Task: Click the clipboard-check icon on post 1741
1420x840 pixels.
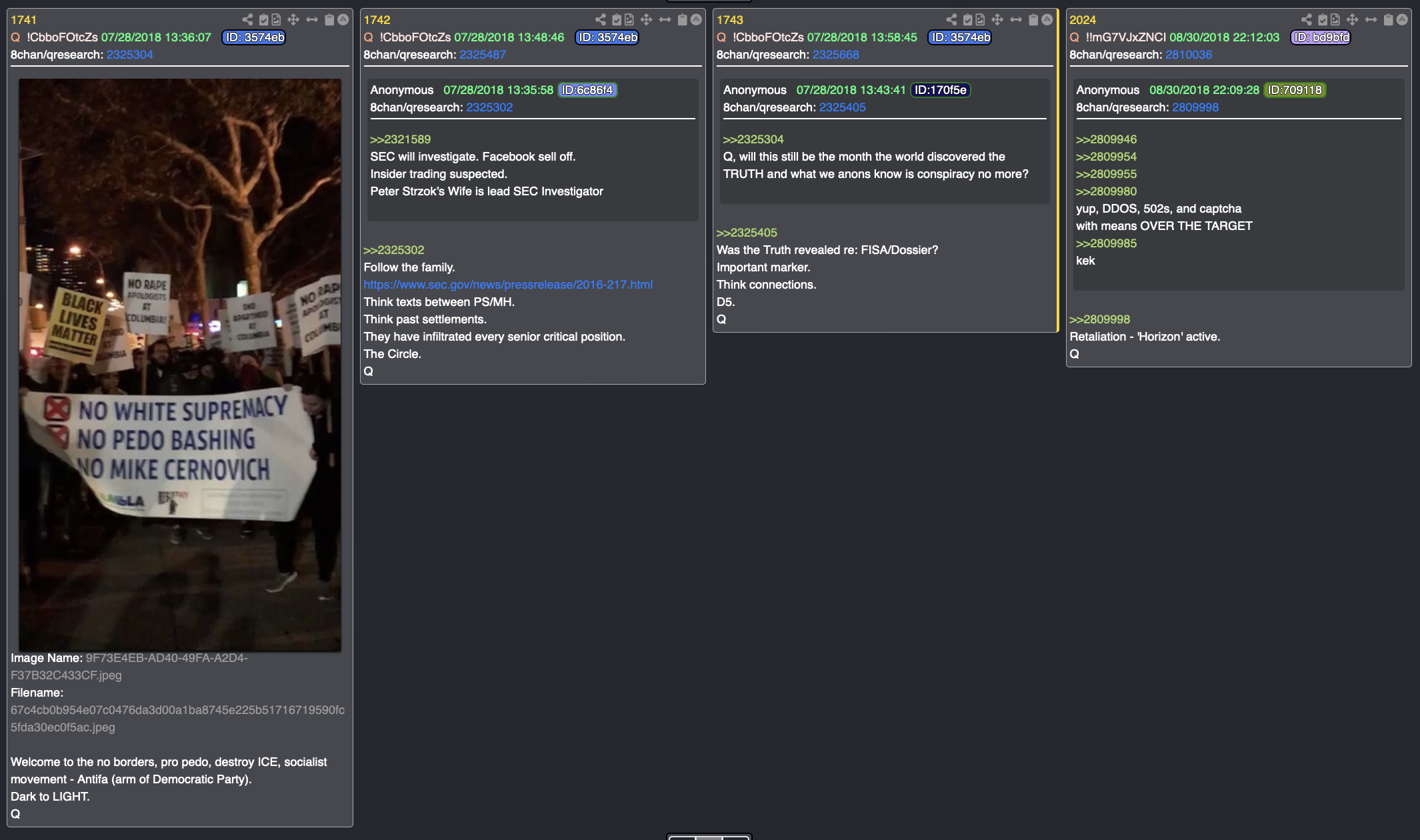Action: click(264, 20)
